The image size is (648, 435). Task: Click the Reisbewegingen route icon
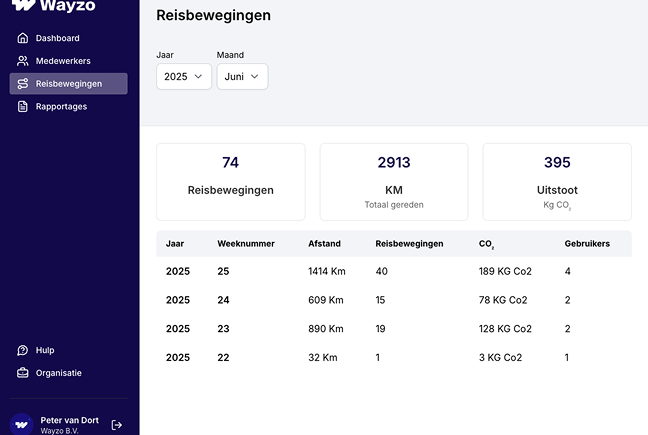click(x=23, y=83)
